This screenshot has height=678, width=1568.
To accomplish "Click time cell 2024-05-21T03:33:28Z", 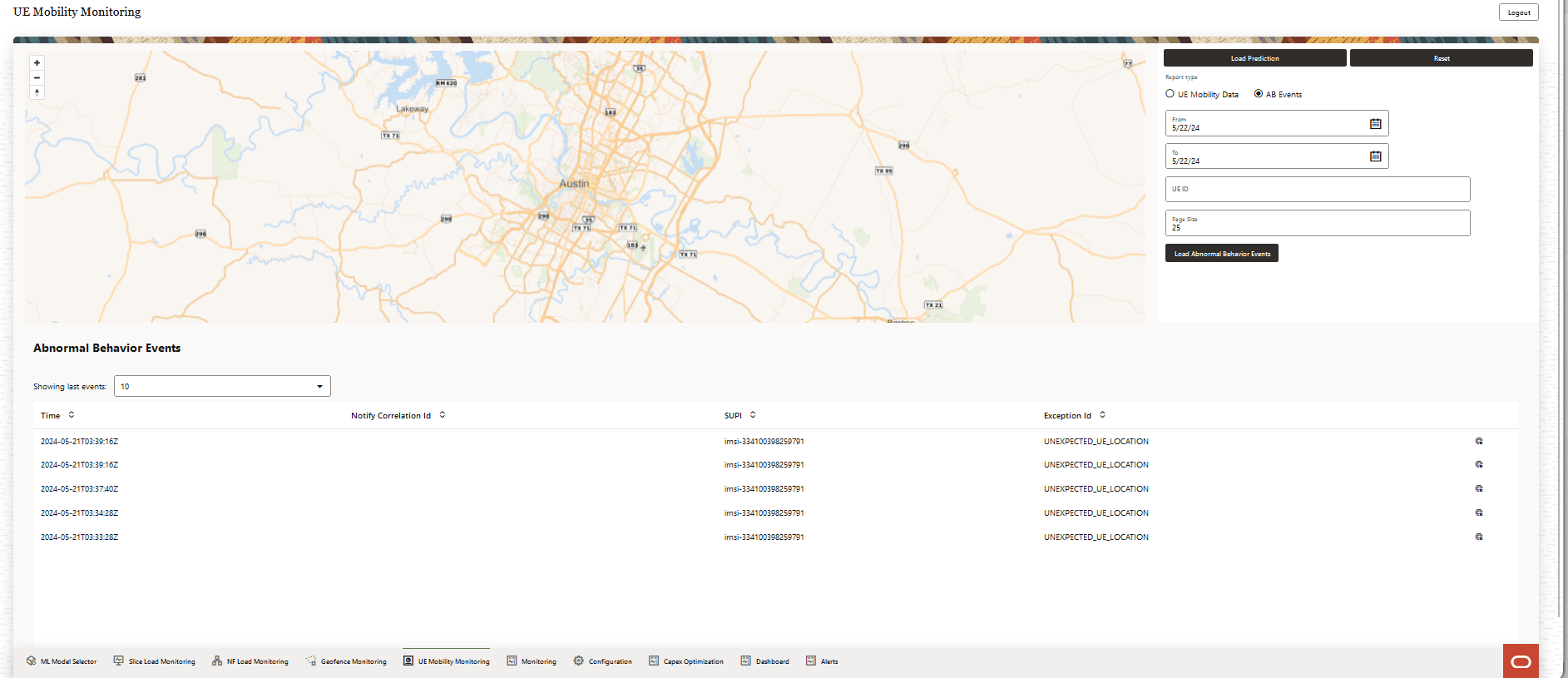I will click(79, 537).
